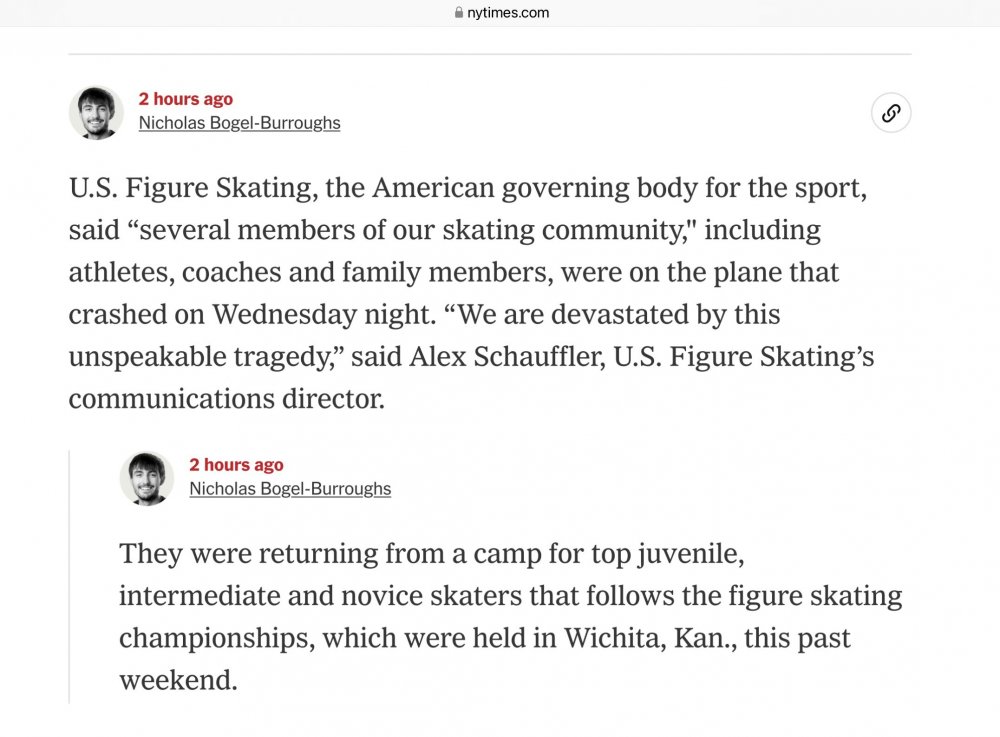Click the author photo on the indented reply
The width and height of the screenshot is (1000, 737).
pos(147,478)
